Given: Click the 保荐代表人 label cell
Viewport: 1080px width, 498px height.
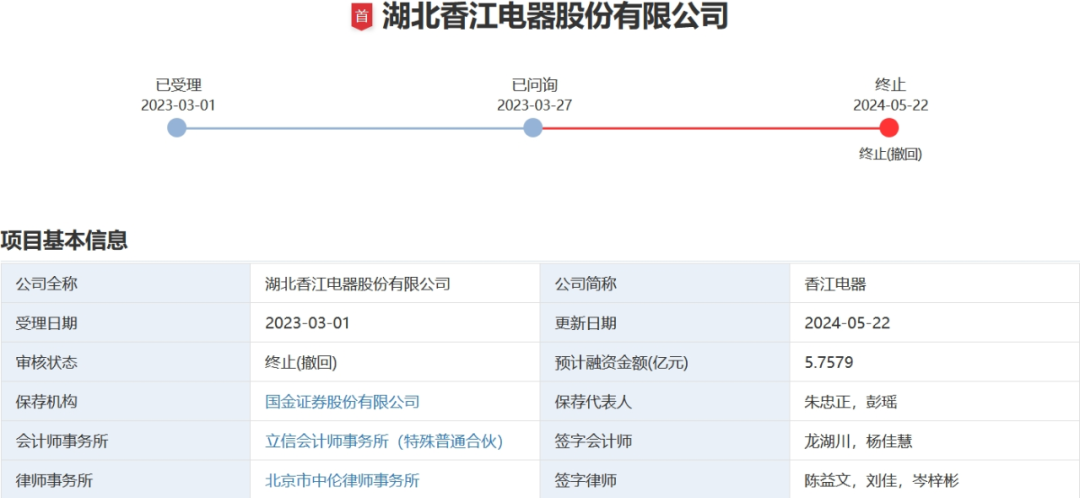Looking at the screenshot, I should tap(665, 402).
